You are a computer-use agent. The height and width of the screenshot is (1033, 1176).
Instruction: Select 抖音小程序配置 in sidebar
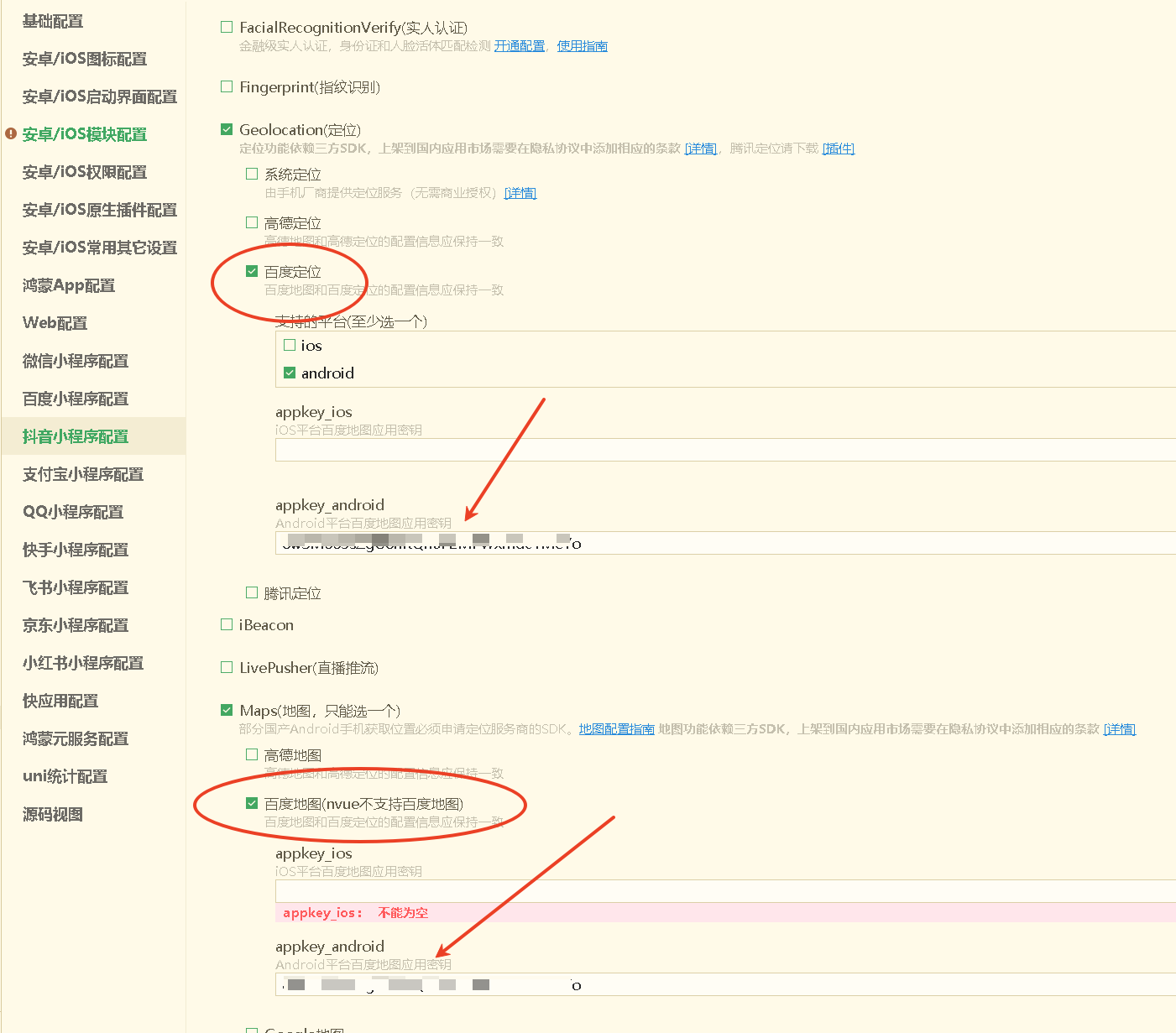click(x=76, y=436)
